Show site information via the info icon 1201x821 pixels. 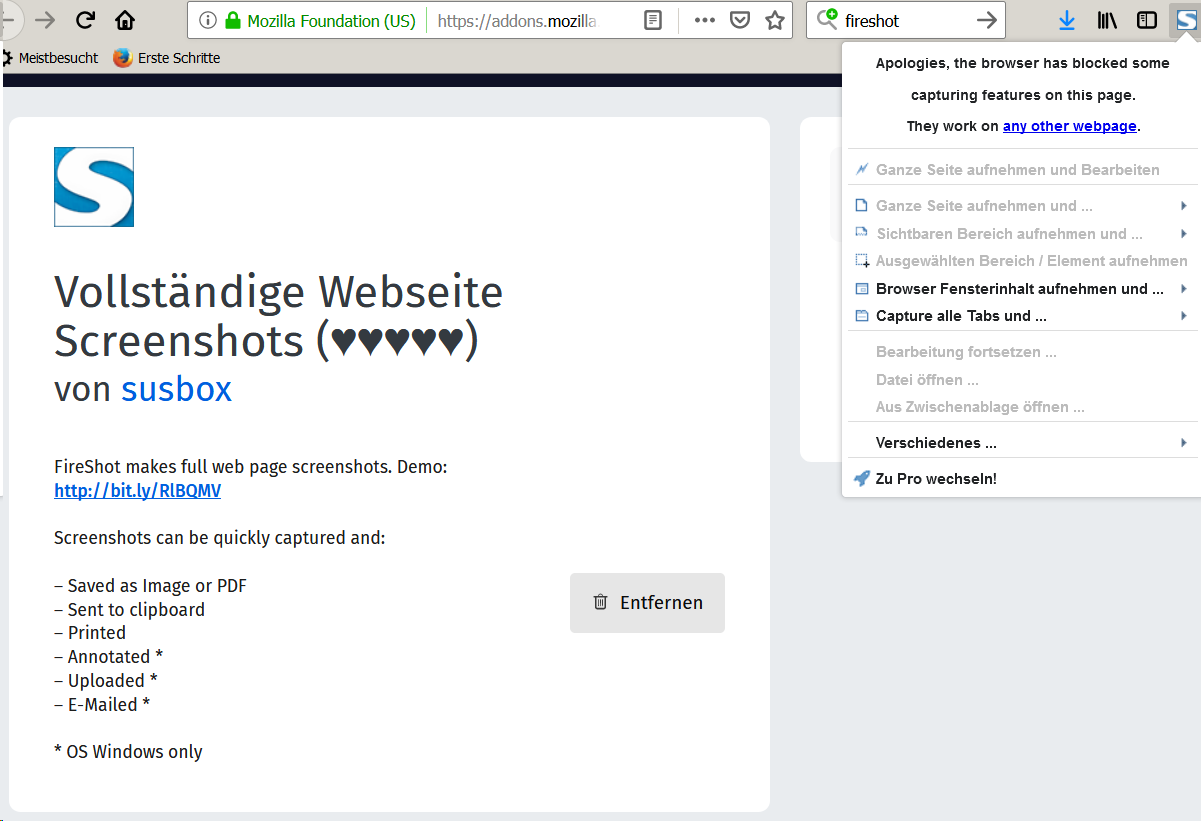208,20
